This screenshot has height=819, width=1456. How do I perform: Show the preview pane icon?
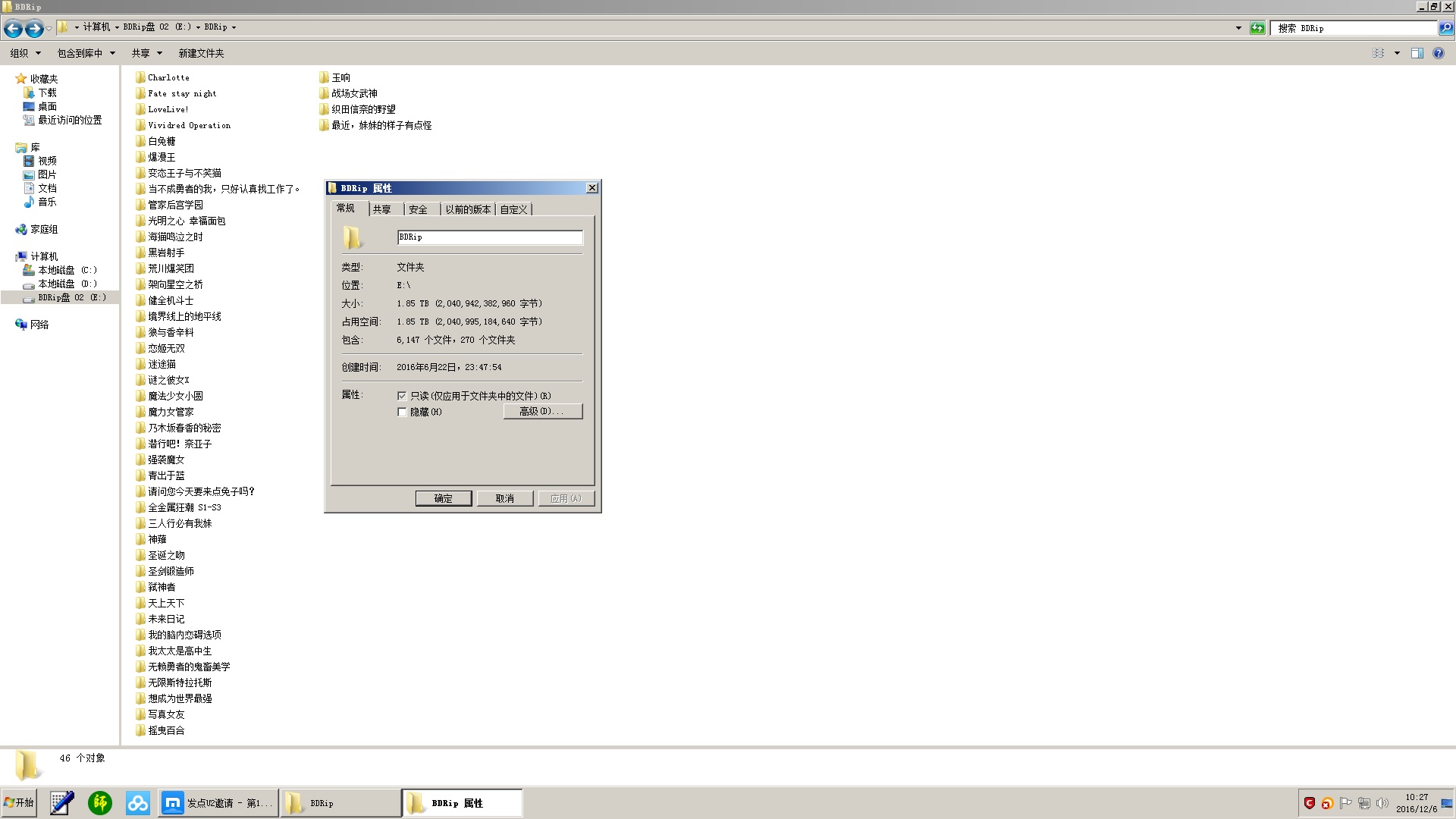click(x=1417, y=53)
